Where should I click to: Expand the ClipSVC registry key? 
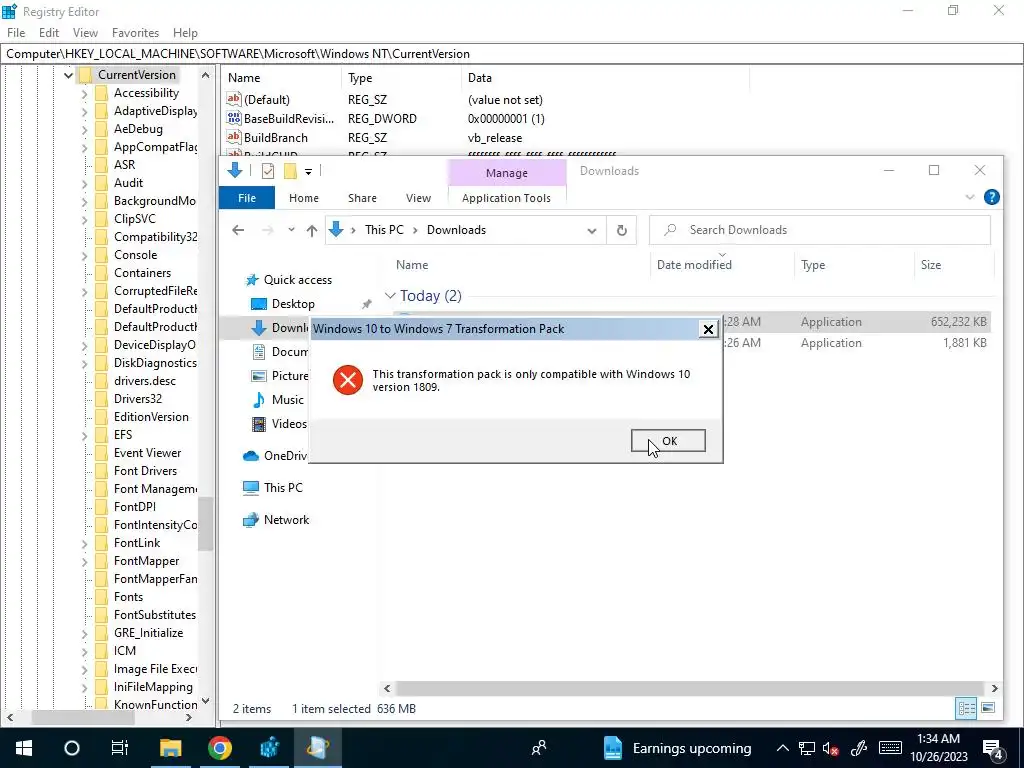[85, 219]
